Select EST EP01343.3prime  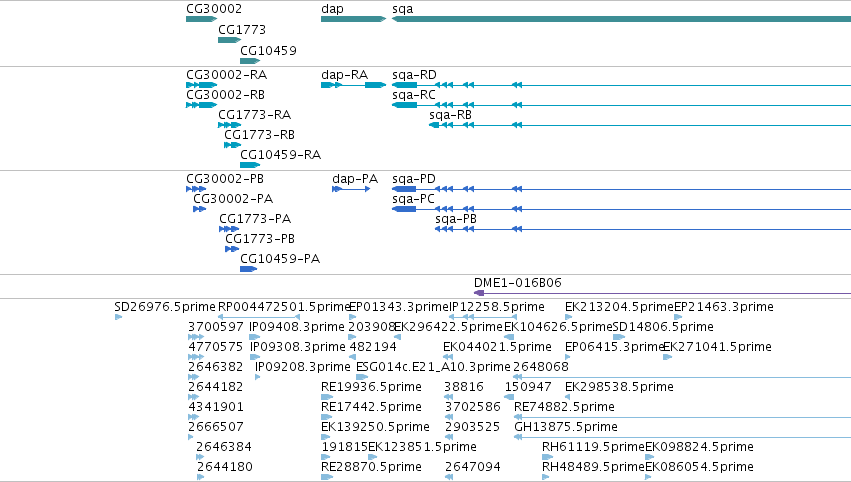[x=399, y=307]
